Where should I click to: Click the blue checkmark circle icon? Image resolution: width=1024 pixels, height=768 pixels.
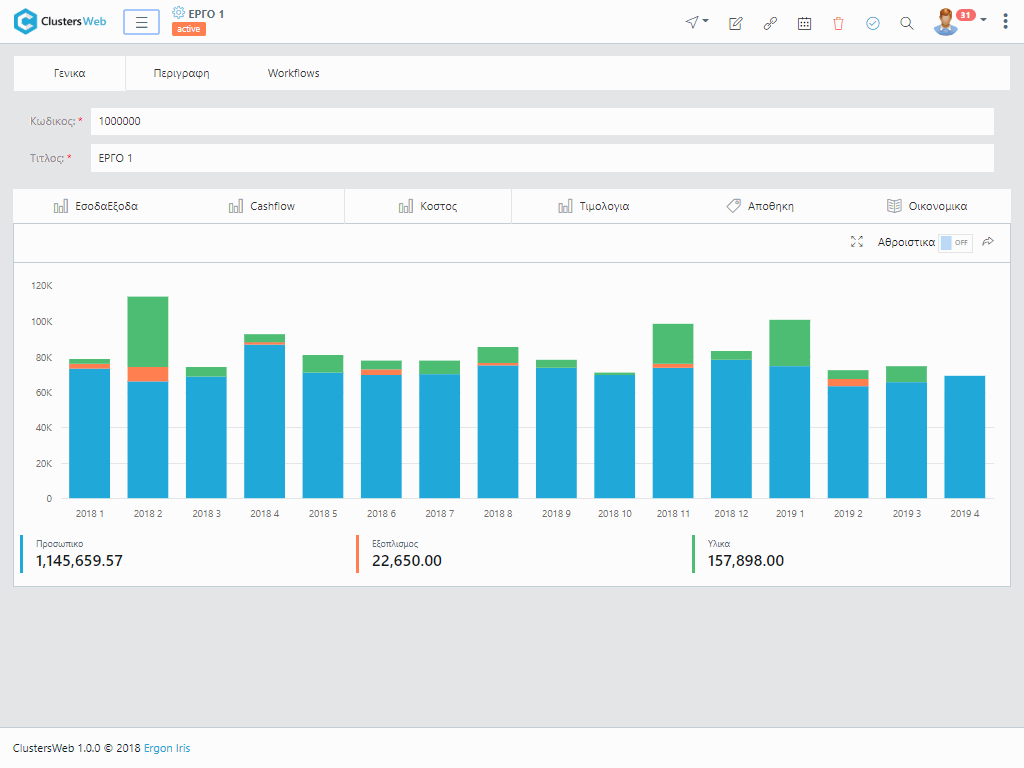[x=872, y=23]
